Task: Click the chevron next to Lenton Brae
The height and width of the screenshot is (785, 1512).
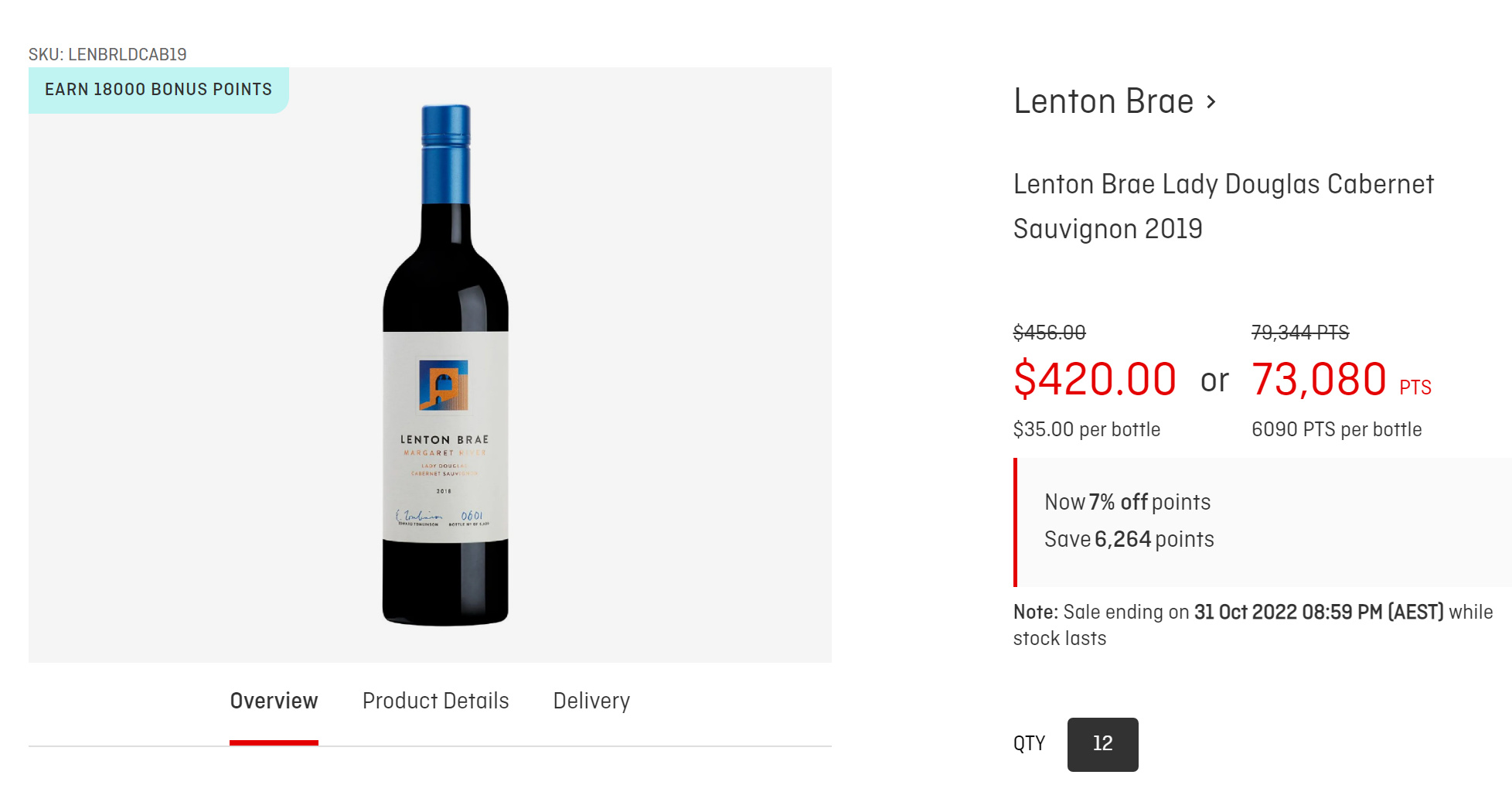Action: coord(1211,101)
